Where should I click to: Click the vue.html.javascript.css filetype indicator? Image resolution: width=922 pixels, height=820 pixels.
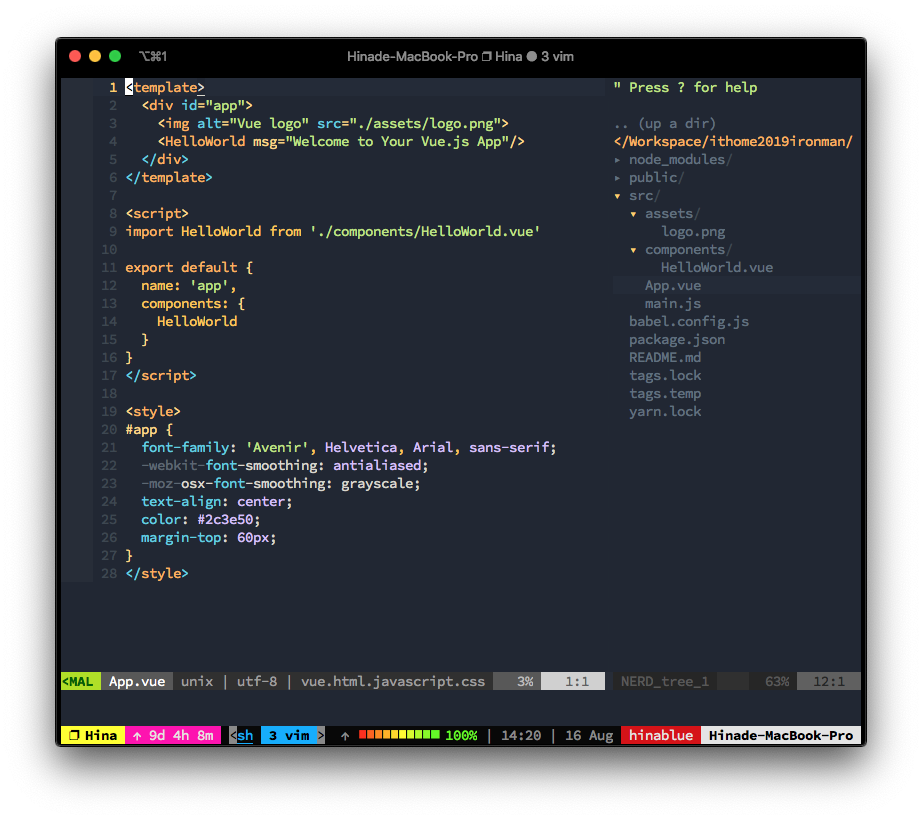point(393,681)
